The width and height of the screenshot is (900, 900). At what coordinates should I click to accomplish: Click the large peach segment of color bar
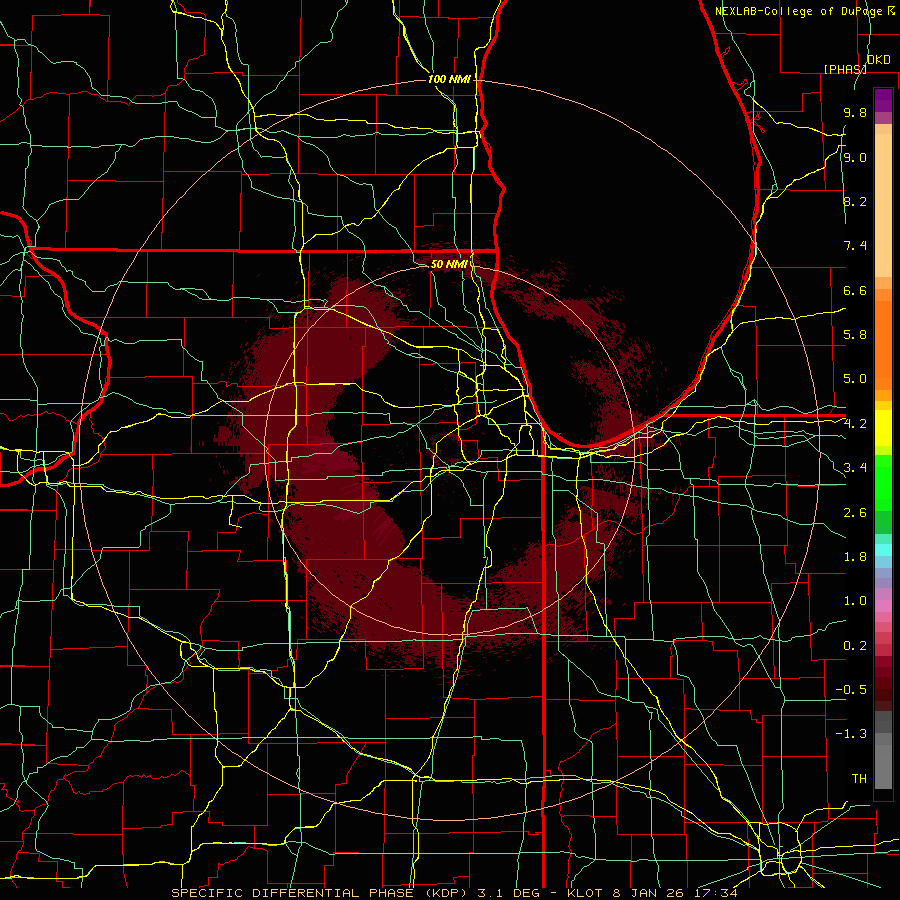click(x=883, y=205)
